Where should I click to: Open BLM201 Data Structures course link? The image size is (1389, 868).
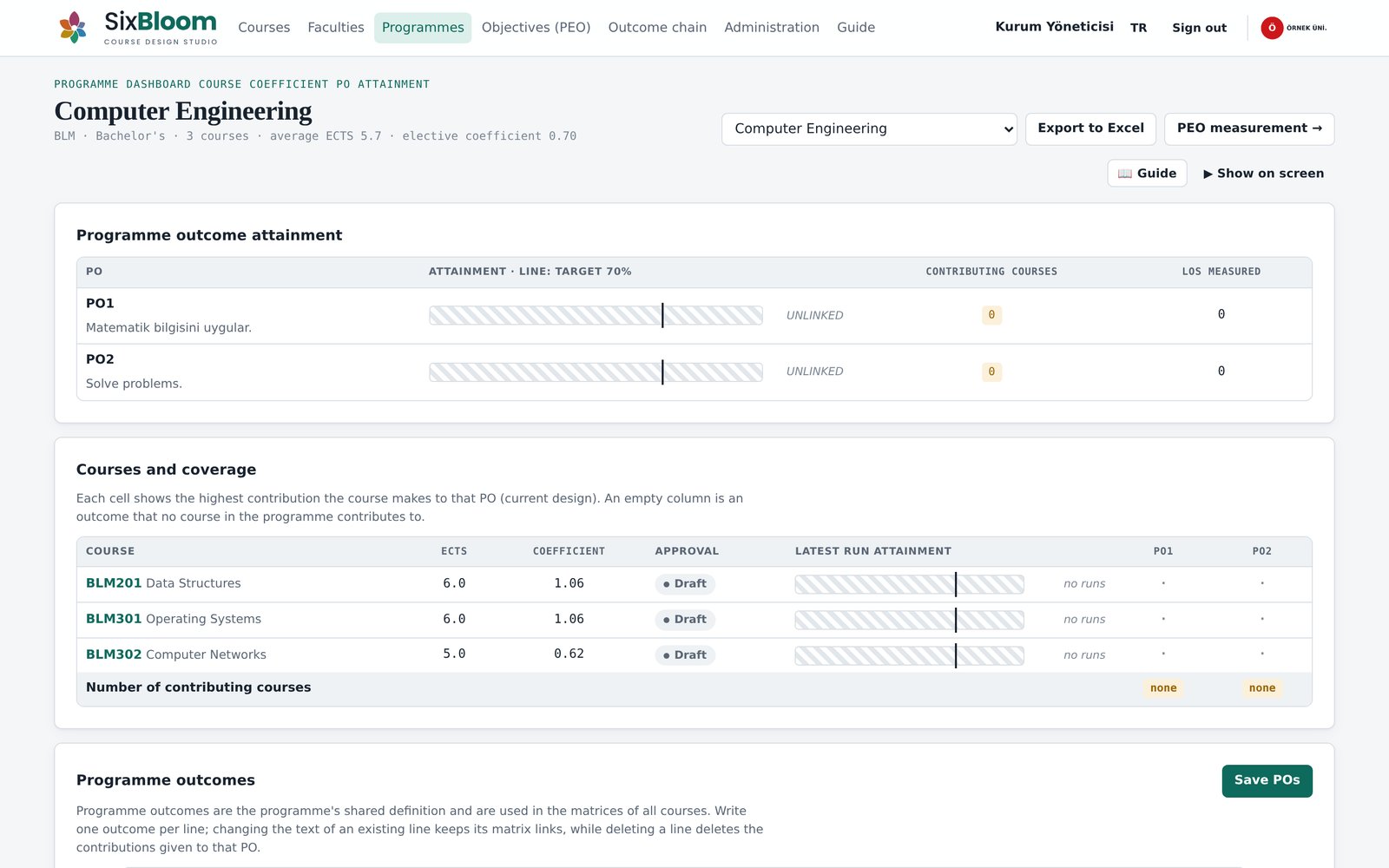(163, 583)
